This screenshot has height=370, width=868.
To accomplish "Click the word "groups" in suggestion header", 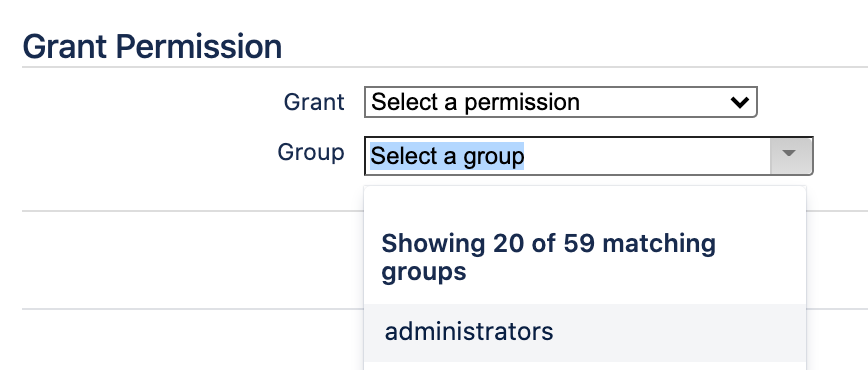I will tap(423, 273).
